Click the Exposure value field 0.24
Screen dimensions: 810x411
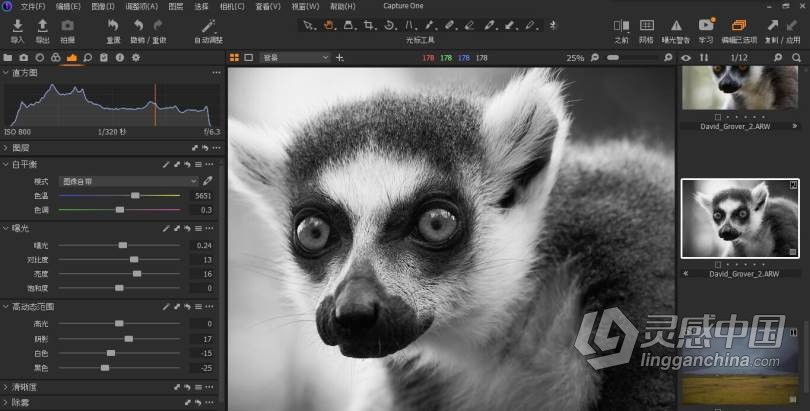click(202, 245)
